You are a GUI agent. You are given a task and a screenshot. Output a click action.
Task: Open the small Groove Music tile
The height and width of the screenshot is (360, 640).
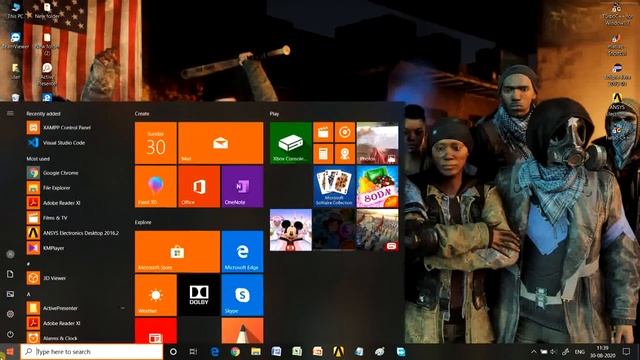click(345, 132)
